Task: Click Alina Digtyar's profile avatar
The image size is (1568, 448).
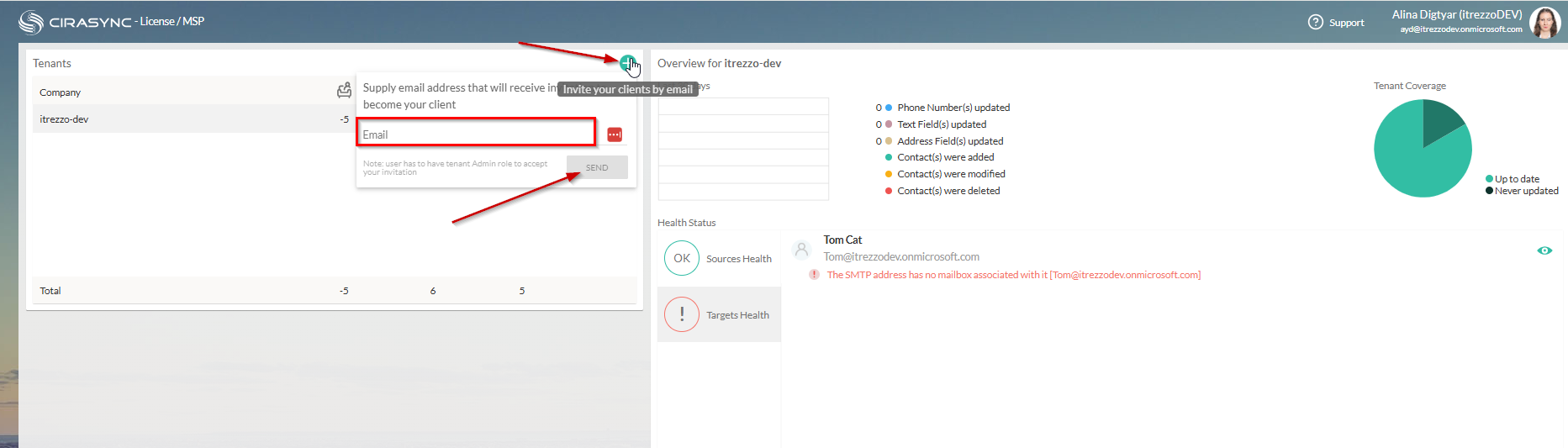Action: point(1544,22)
